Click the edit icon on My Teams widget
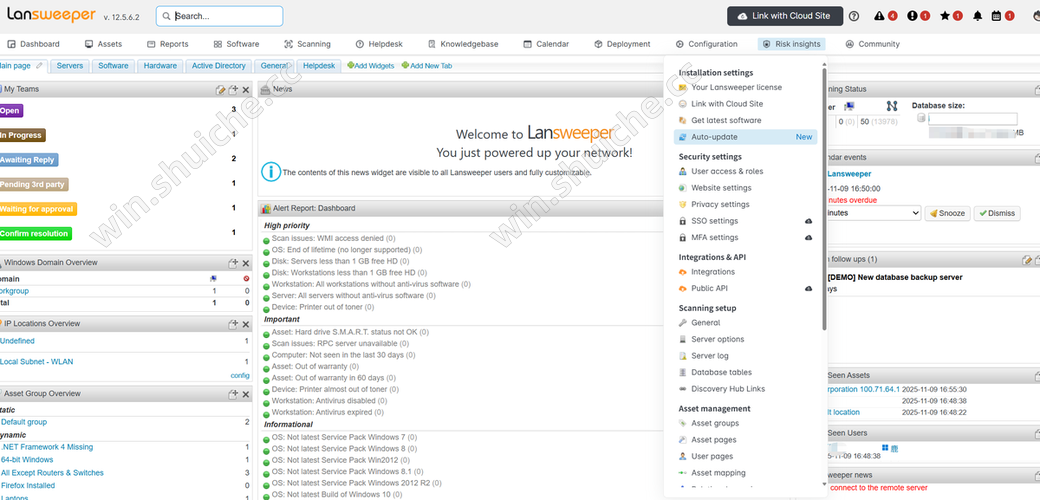Screen dimensions: 1040x500 pyautogui.click(x=220, y=90)
